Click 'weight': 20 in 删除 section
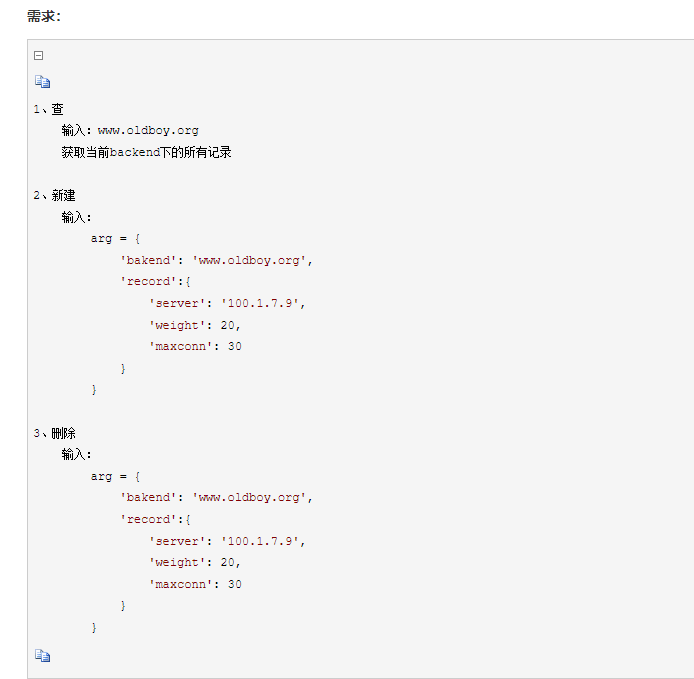 (x=195, y=562)
